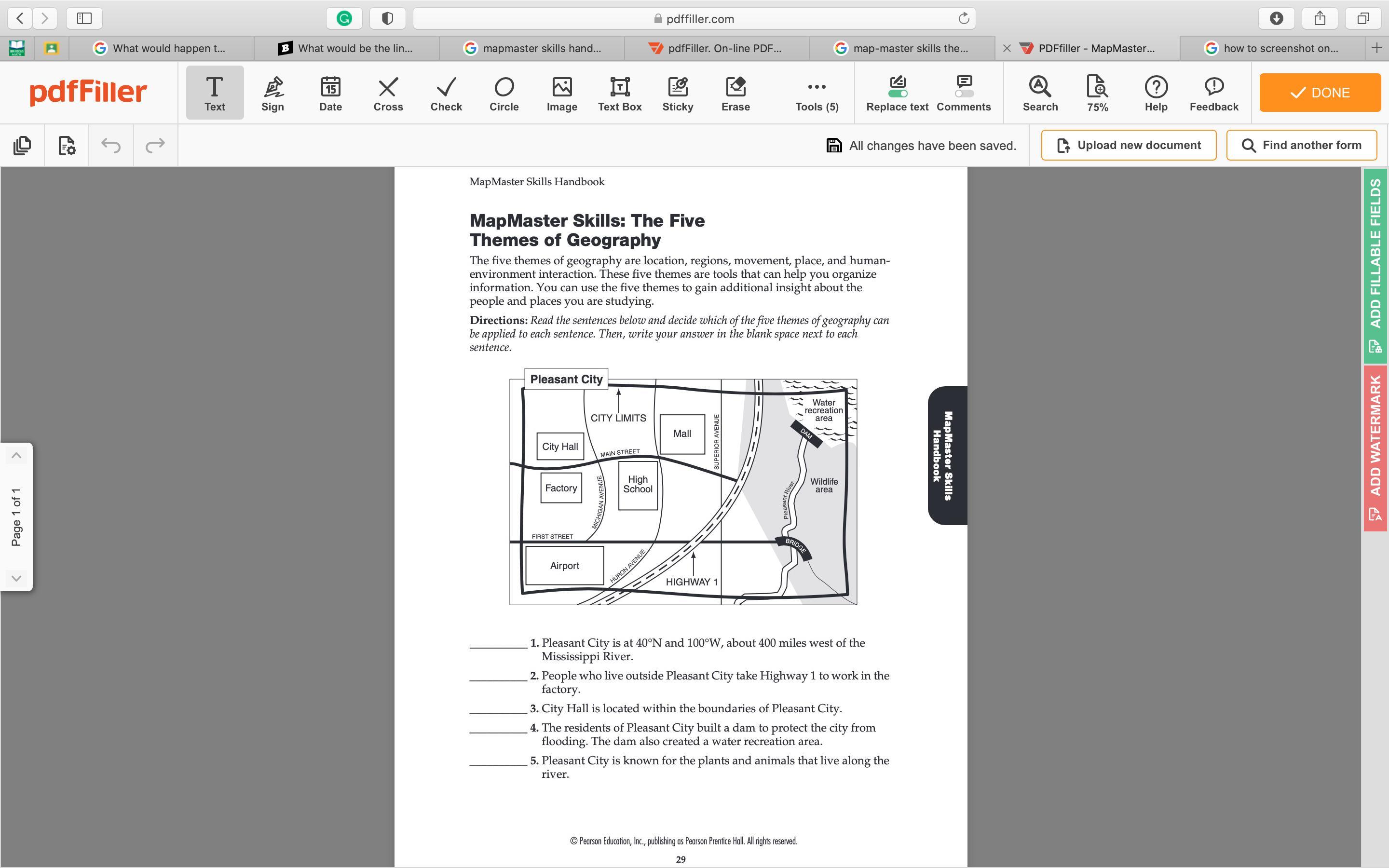The height and width of the screenshot is (868, 1389).
Task: Click Upload new document button
Action: [1128, 145]
